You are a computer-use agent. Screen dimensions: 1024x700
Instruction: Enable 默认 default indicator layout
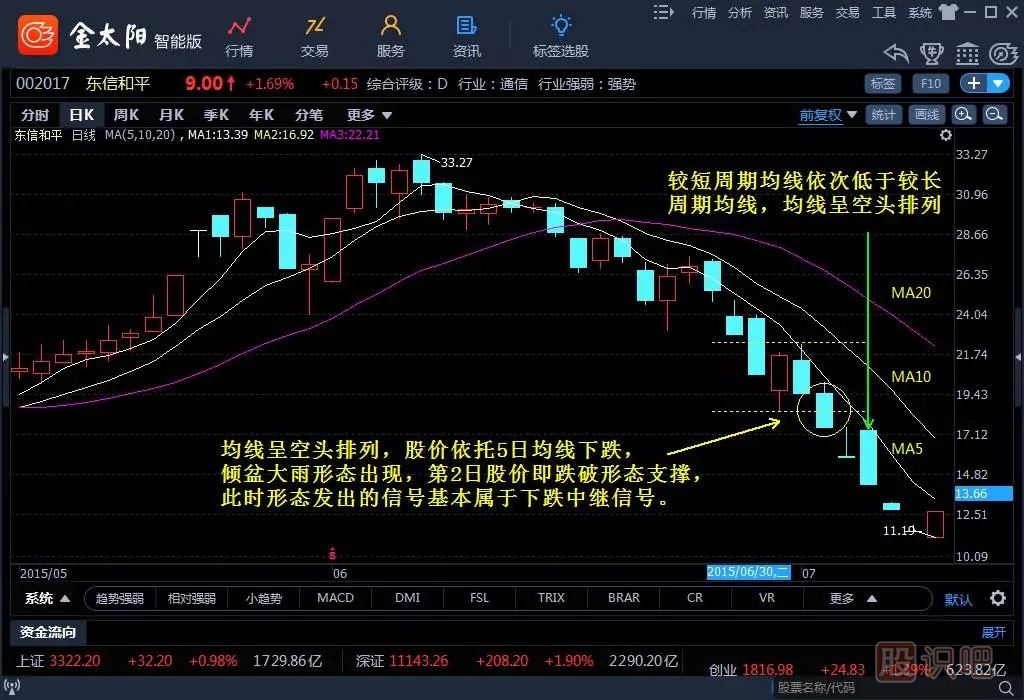point(957,597)
